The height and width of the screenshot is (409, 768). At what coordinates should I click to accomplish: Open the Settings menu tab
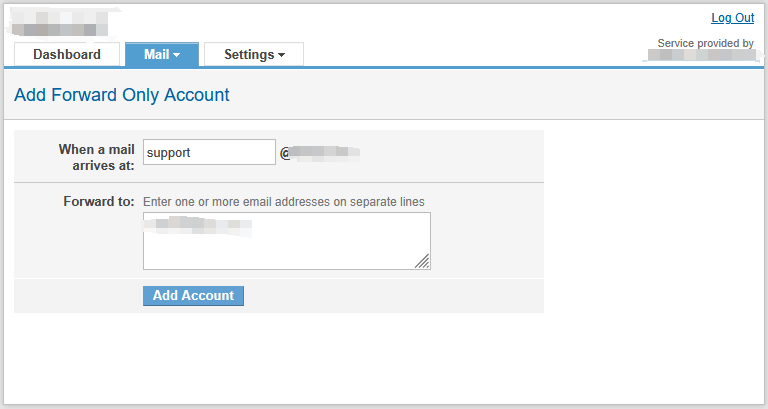pos(254,54)
